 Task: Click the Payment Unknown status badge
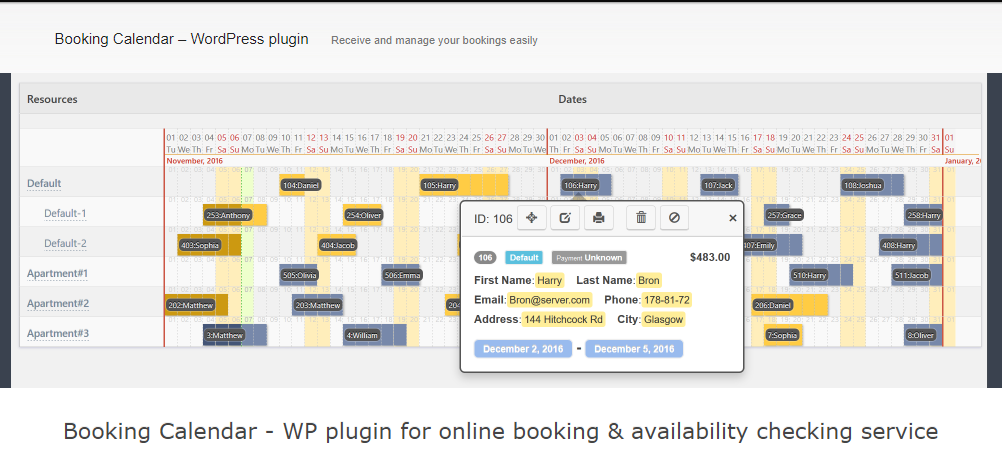tap(589, 257)
